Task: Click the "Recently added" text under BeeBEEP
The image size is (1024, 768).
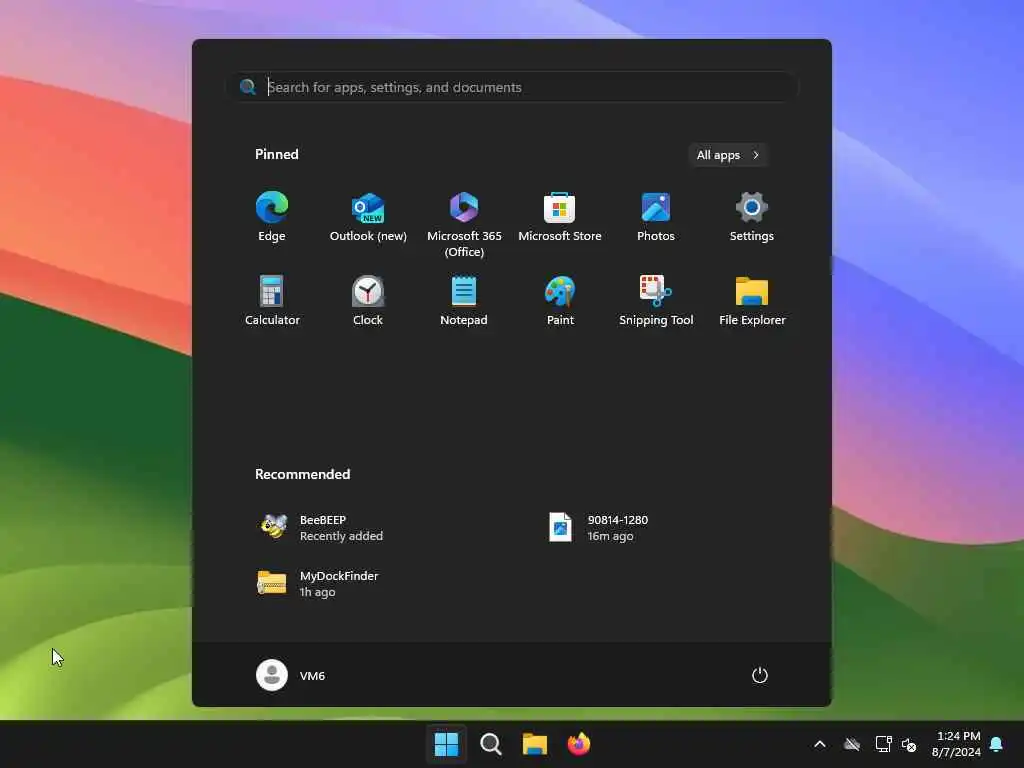Action: [x=341, y=536]
